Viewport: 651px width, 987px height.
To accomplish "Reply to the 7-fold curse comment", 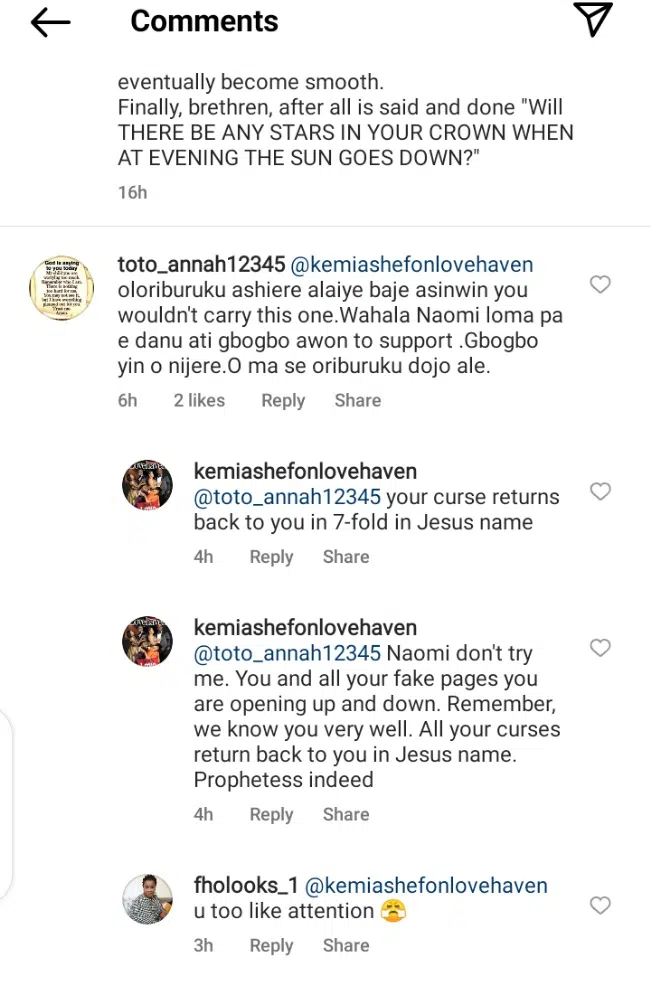I will [x=271, y=557].
